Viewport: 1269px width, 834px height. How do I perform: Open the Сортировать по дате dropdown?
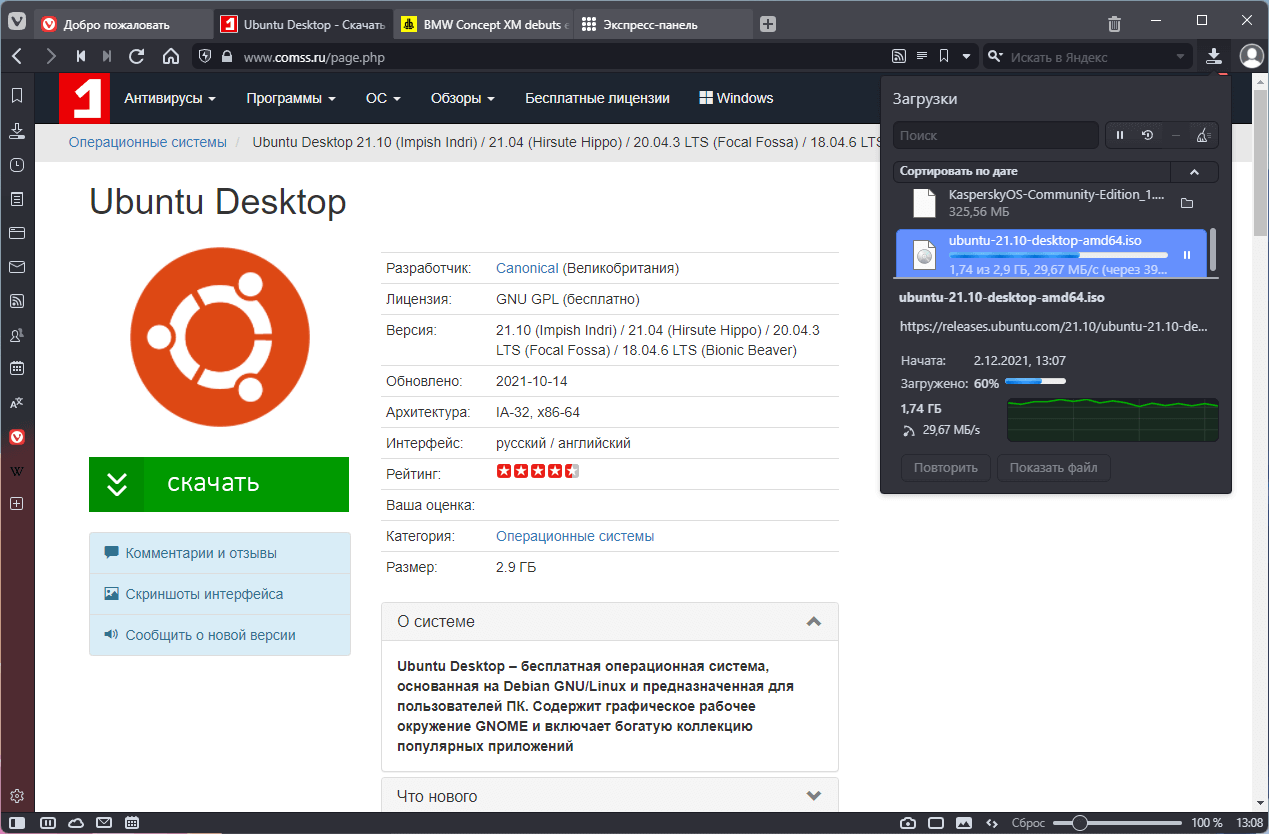1031,172
